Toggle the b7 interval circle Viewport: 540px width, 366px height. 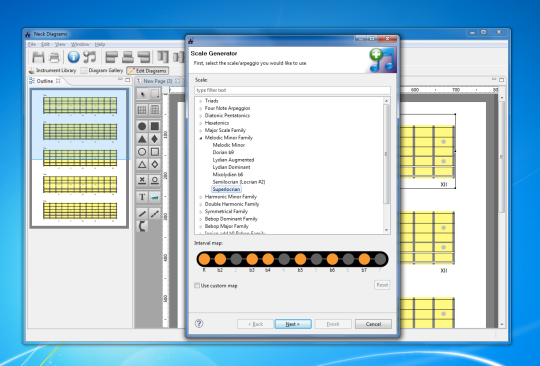pyautogui.click(x=364, y=259)
